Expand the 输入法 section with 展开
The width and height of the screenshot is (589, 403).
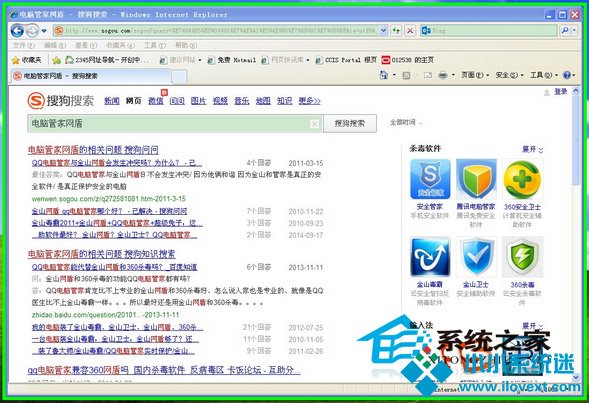click(x=532, y=326)
